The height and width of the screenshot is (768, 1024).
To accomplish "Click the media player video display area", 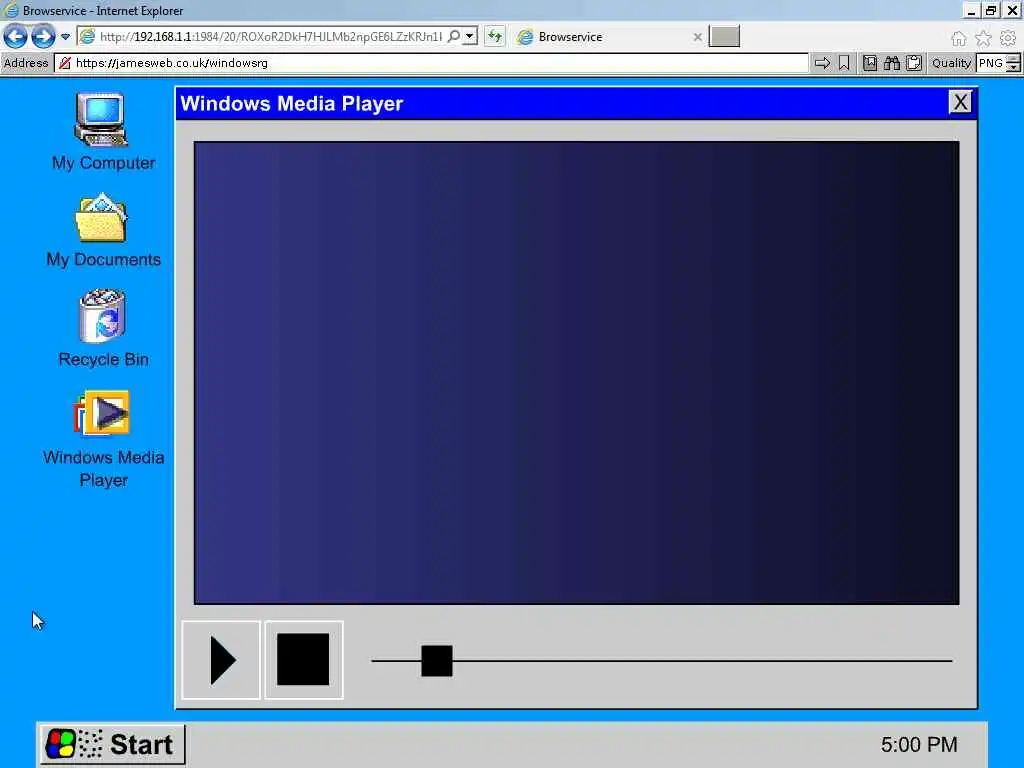I will (x=577, y=373).
